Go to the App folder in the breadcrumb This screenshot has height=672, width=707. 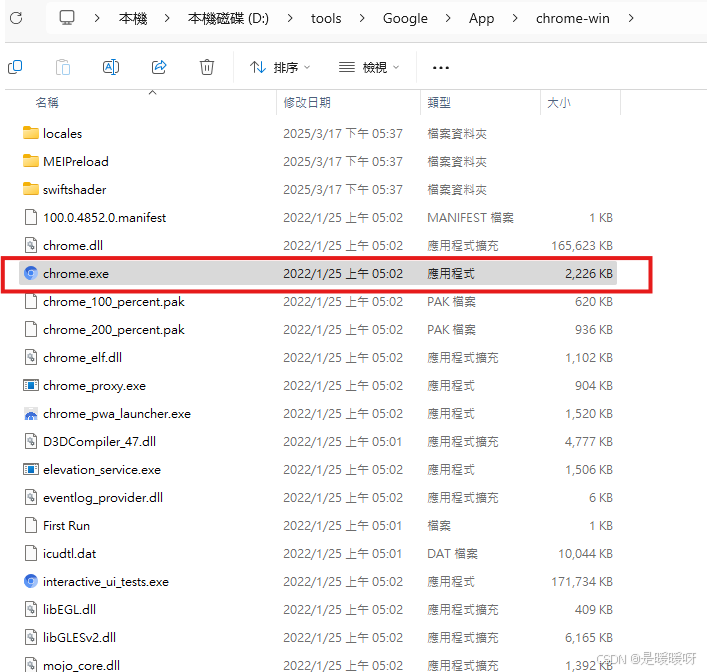pyautogui.click(x=481, y=18)
